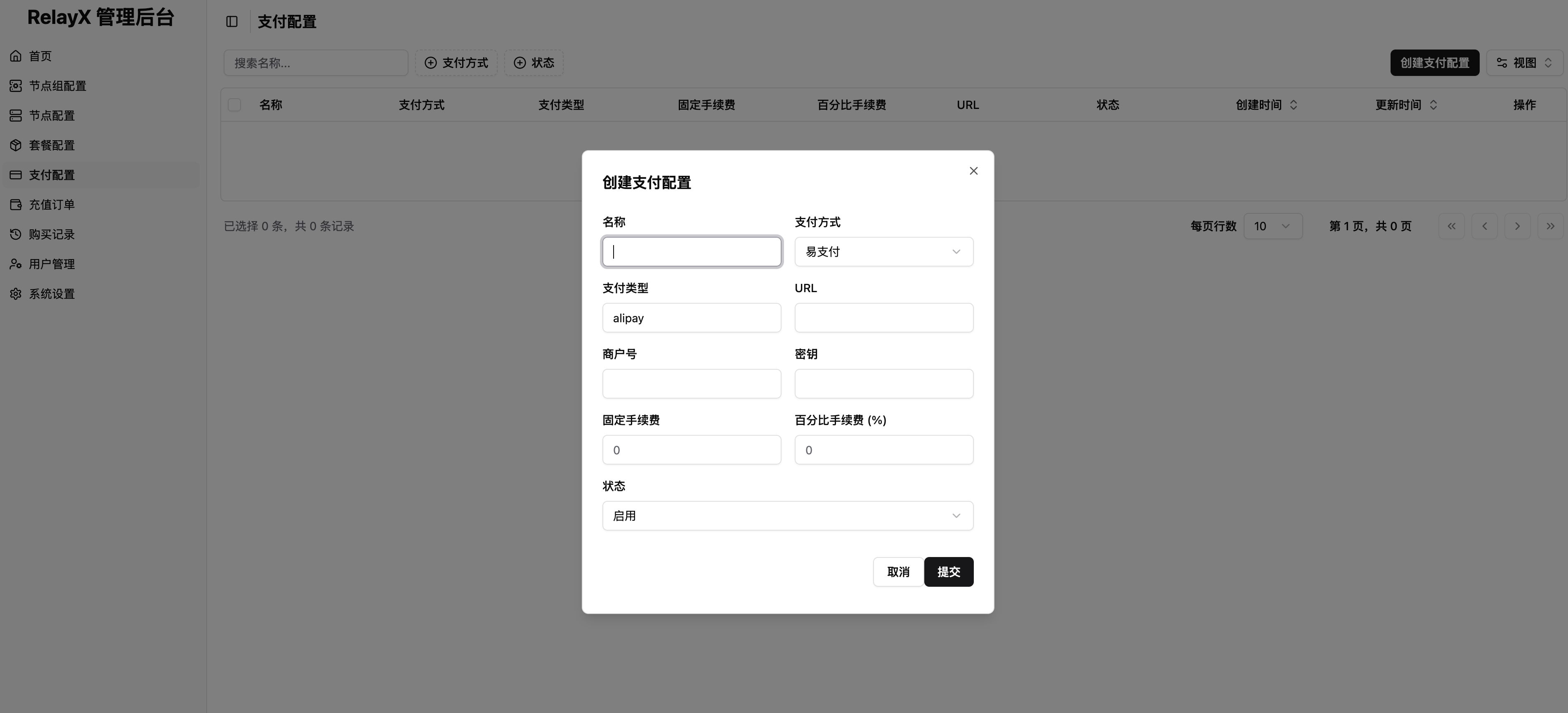The width and height of the screenshot is (1568, 713).
Task: Submit the form via 提交 button
Action: [x=948, y=571]
